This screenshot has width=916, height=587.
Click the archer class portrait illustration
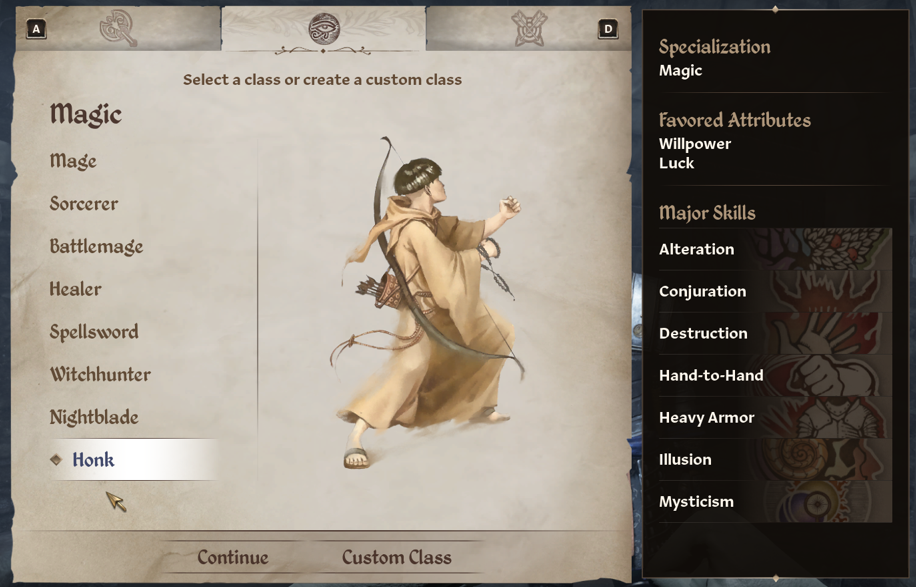[429, 304]
